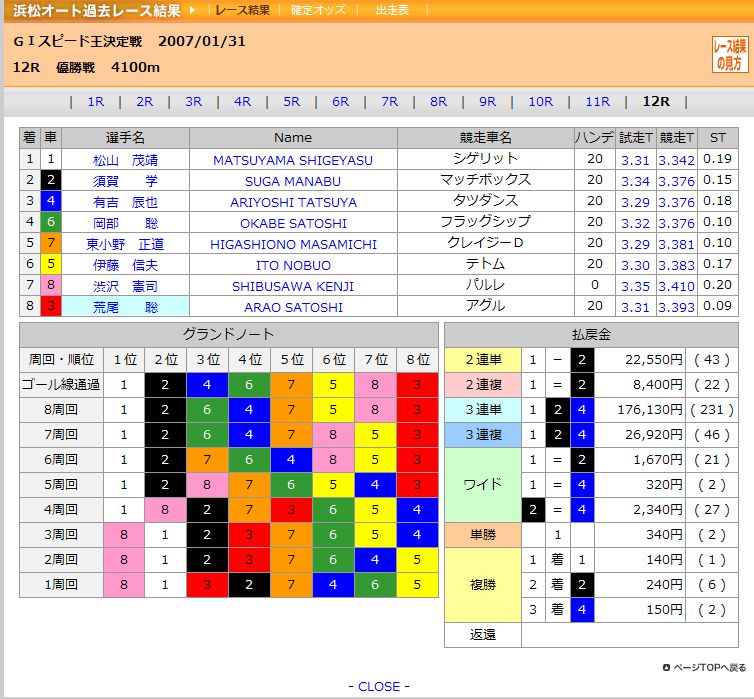The width and height of the screenshot is (754, 699).
Task: Click trial time 3.35 in Shibusawa row
Action: (635, 287)
